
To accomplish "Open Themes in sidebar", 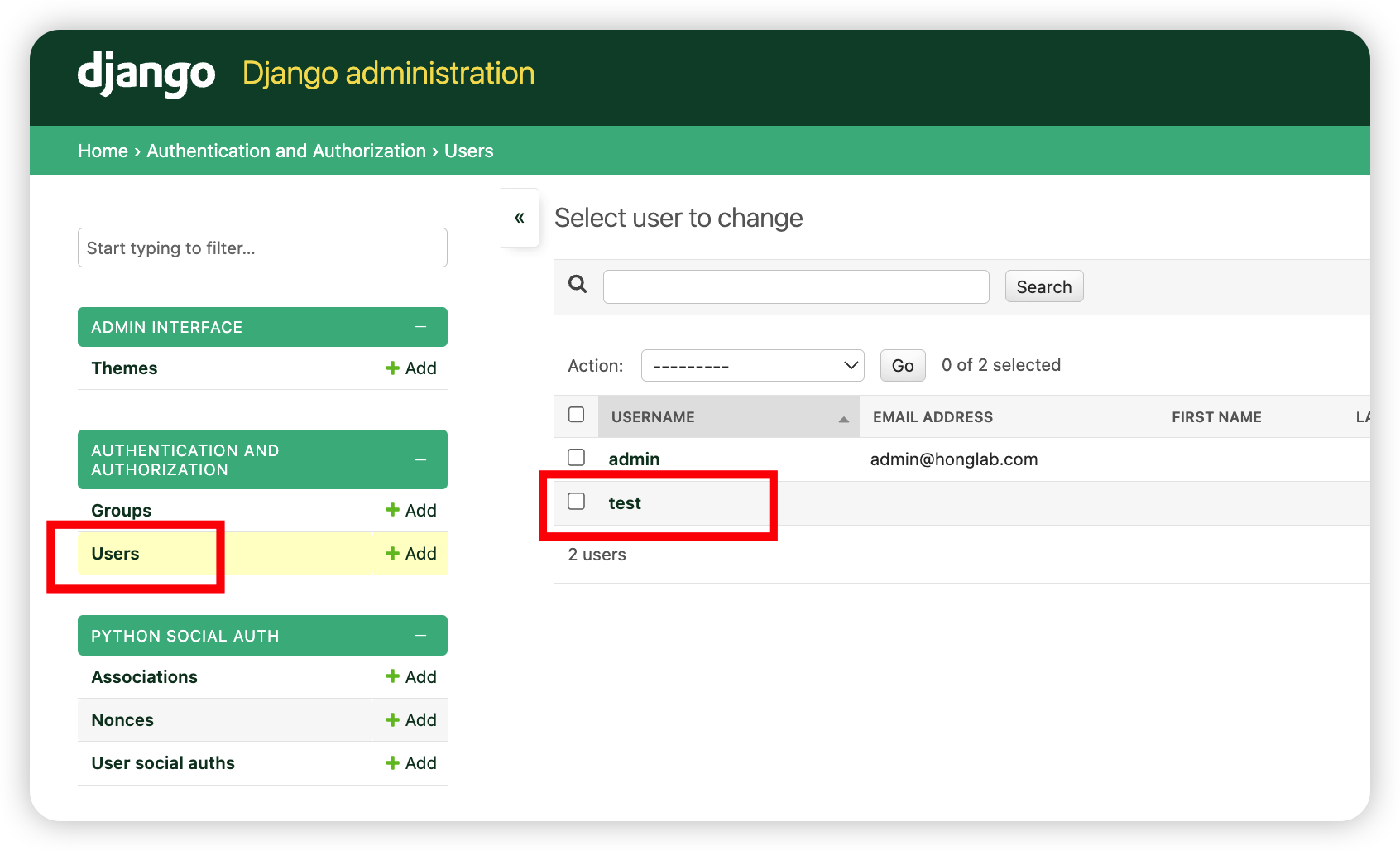I will point(124,368).
